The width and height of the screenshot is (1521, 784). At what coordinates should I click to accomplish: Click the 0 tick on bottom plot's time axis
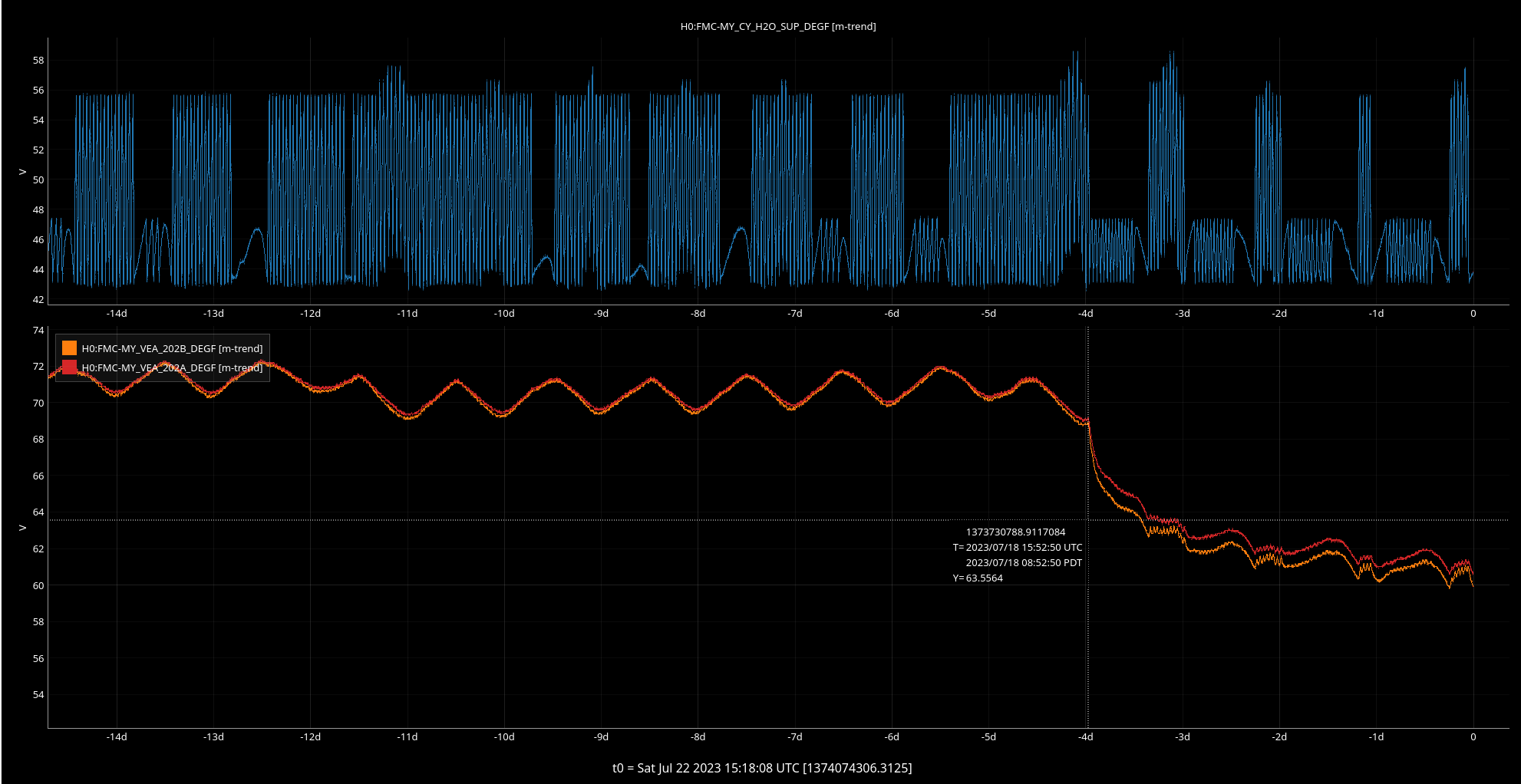click(1473, 736)
